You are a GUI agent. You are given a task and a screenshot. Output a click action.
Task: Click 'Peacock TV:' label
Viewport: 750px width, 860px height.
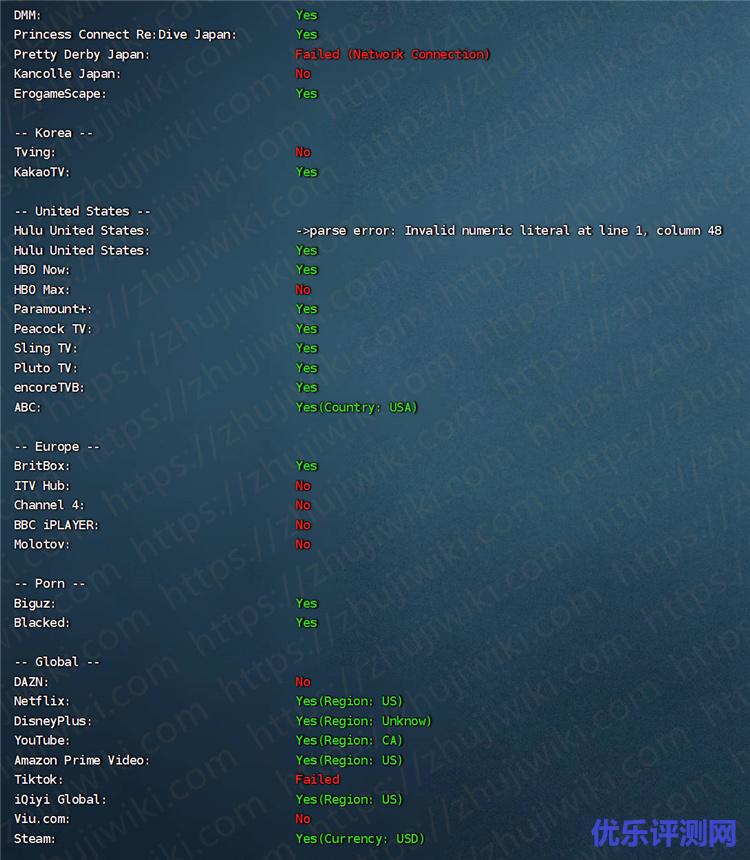[x=53, y=329]
